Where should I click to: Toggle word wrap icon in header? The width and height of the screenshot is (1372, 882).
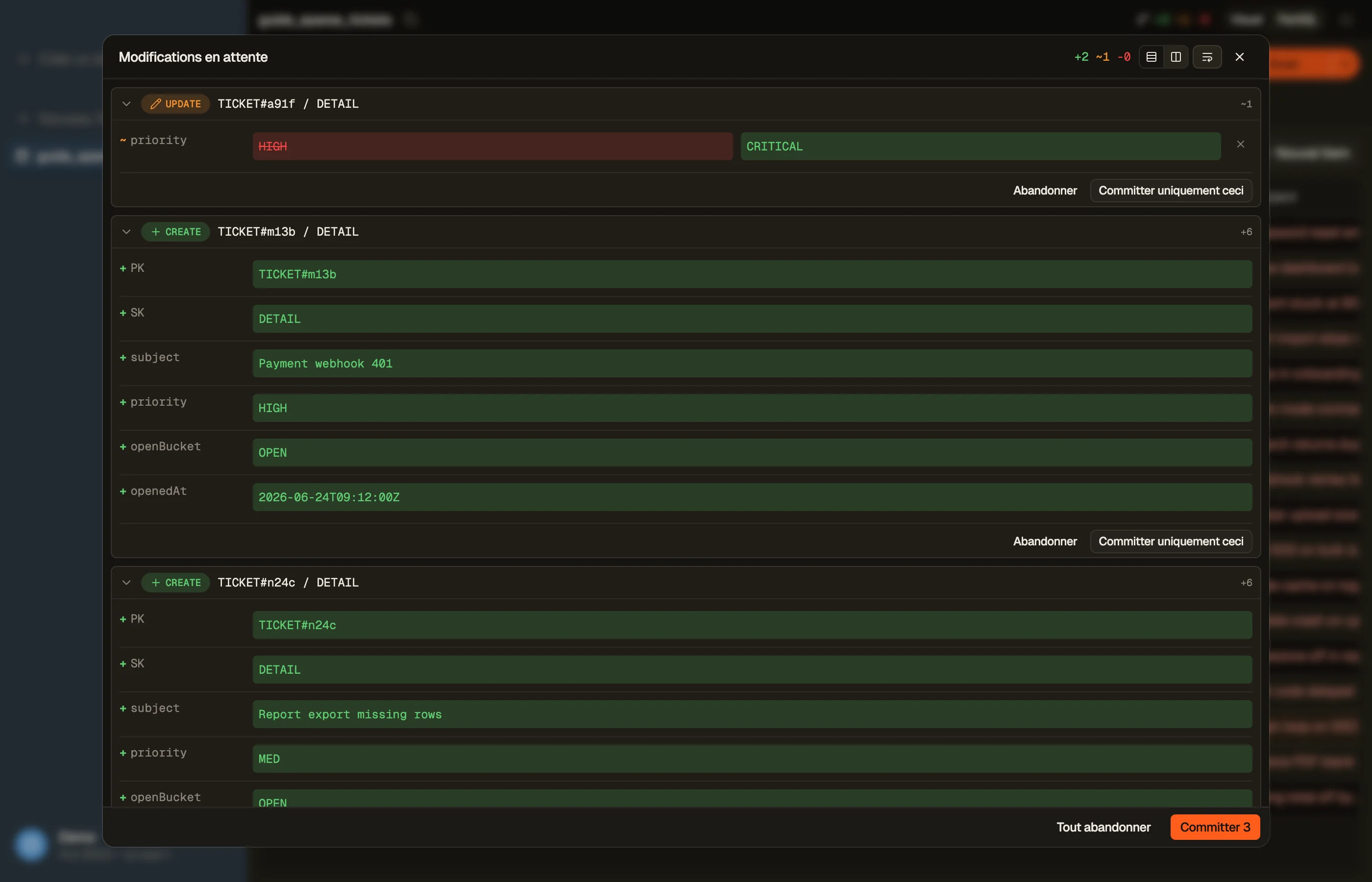click(x=1207, y=57)
